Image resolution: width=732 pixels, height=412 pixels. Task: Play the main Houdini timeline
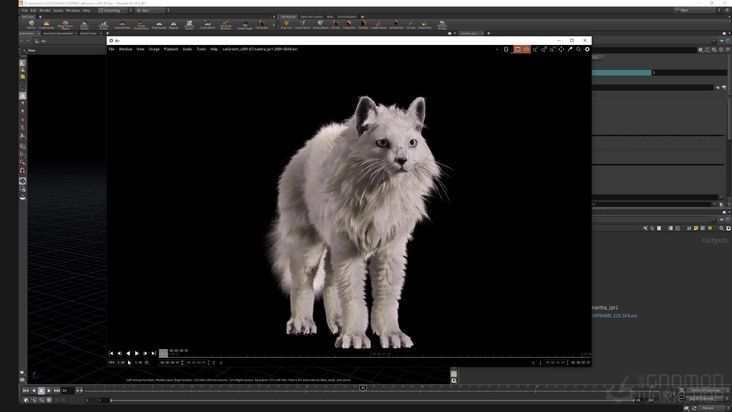click(49, 390)
